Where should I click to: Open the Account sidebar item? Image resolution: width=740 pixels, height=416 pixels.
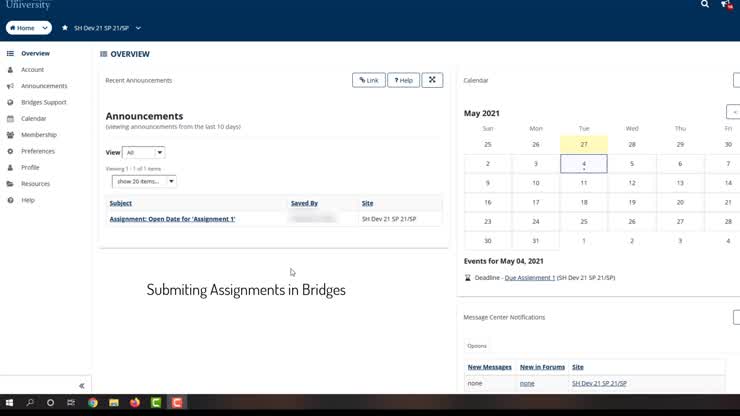[32, 69]
